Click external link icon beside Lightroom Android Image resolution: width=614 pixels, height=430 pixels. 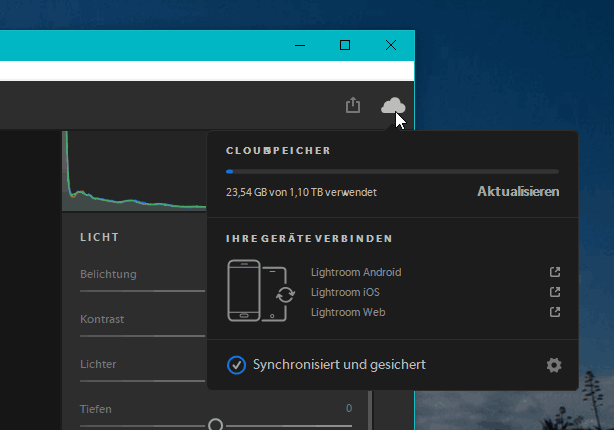555,272
